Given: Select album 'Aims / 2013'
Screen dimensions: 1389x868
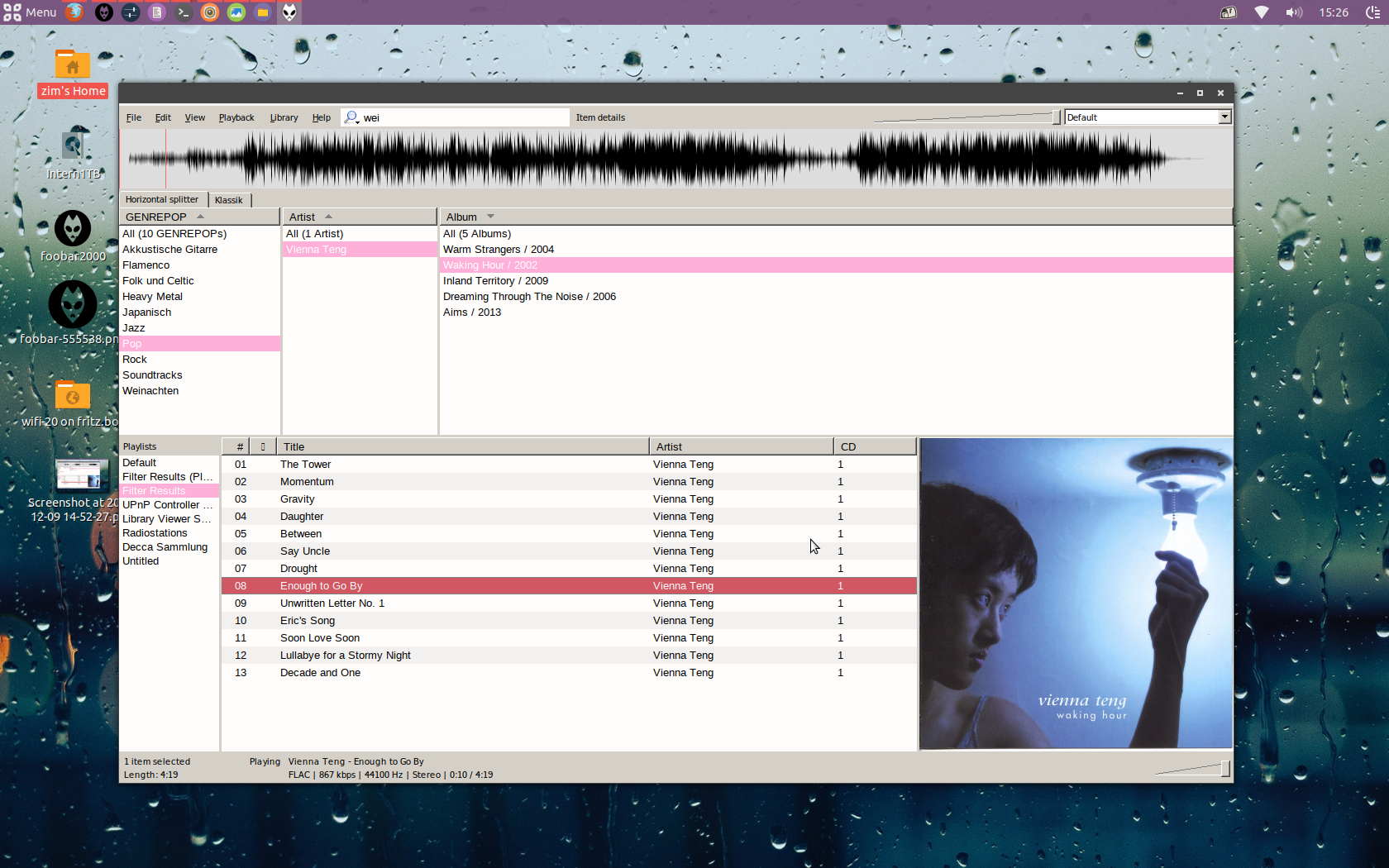Looking at the screenshot, I should pyautogui.click(x=835, y=312).
